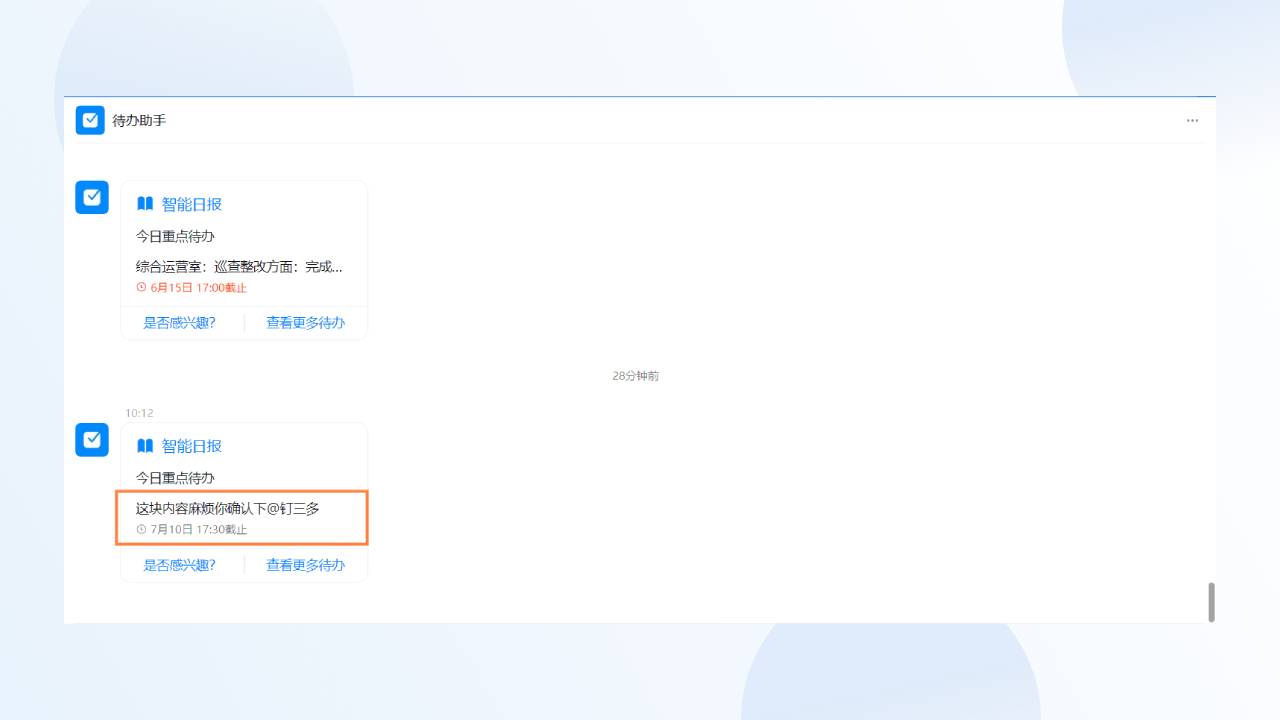This screenshot has width=1280, height=720.
Task: Click 是否感兴趣? in the 6月15日 card
Action: click(x=180, y=323)
